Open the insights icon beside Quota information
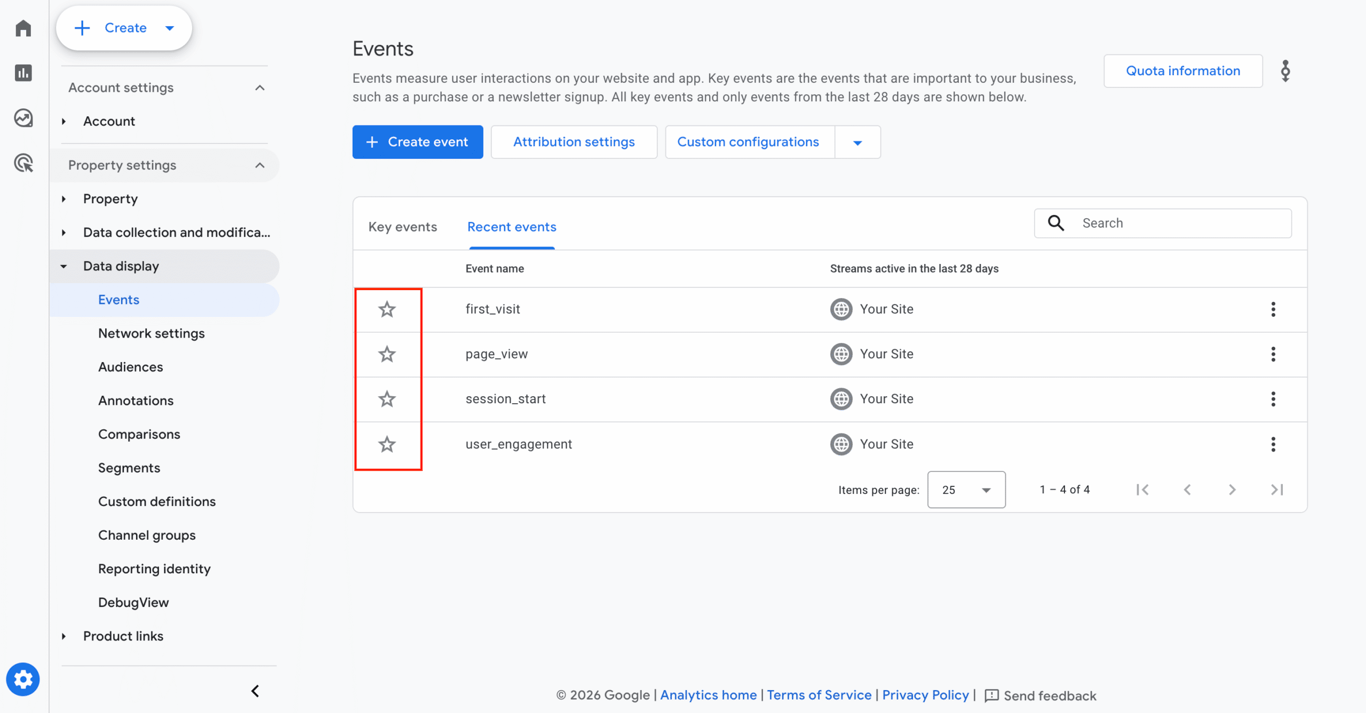The height and width of the screenshot is (713, 1366). pos(1285,70)
